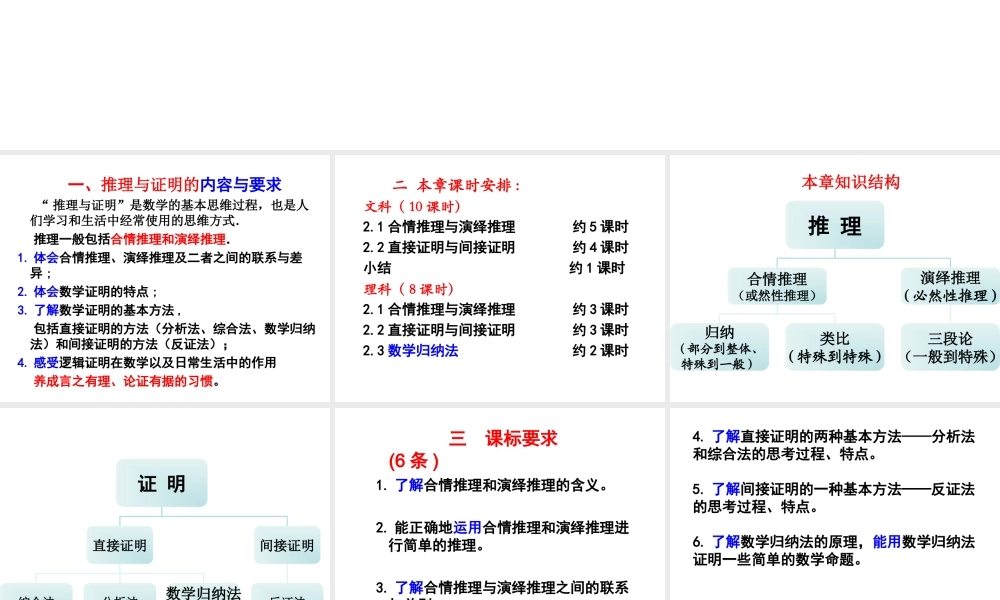Click requirement 5 about 反证法
This screenshot has height=600, width=1000.
834,498
